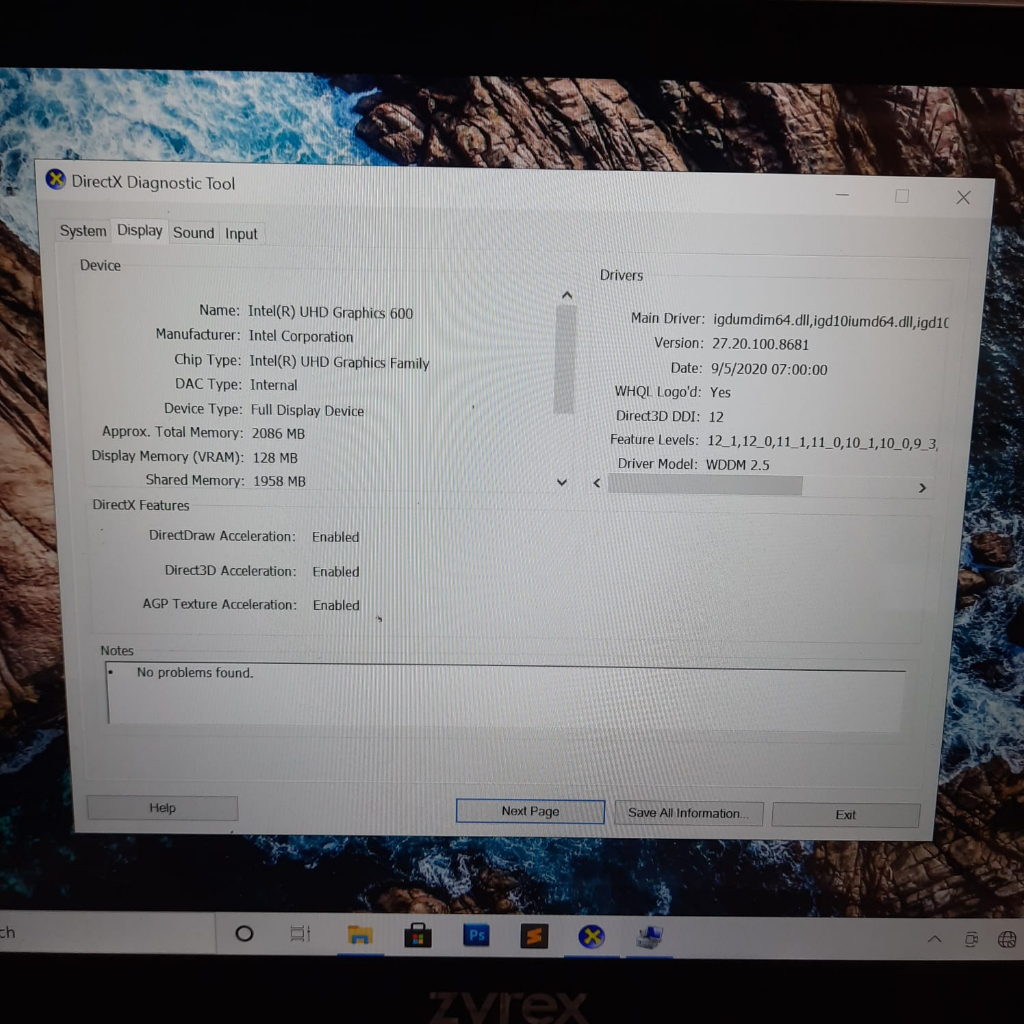Click DirectX Diagnostic taskbar icon

(x=592, y=937)
